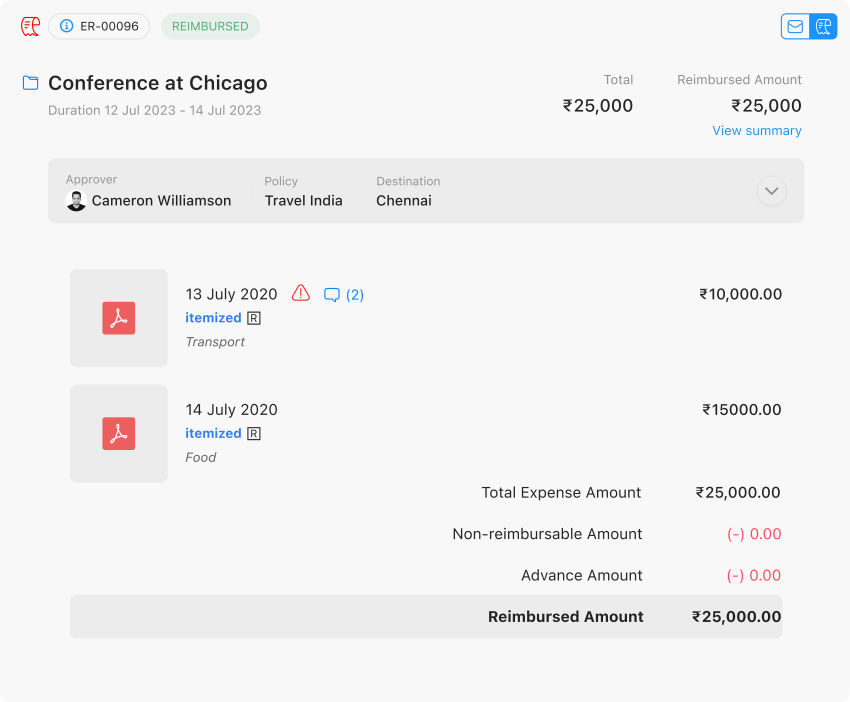Expand the approver details chevron
The height and width of the screenshot is (702, 850).
tap(771, 191)
